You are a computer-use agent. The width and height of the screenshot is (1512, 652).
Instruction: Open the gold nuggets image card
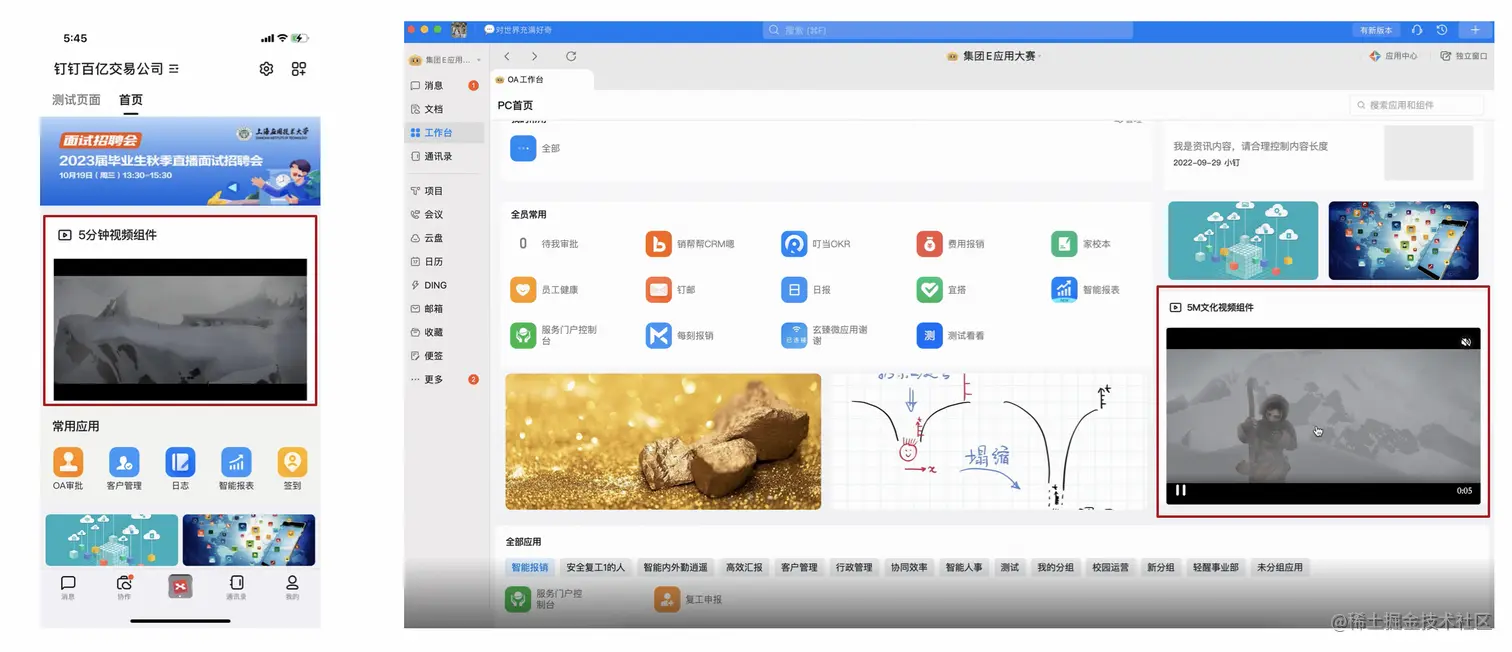tap(663, 442)
